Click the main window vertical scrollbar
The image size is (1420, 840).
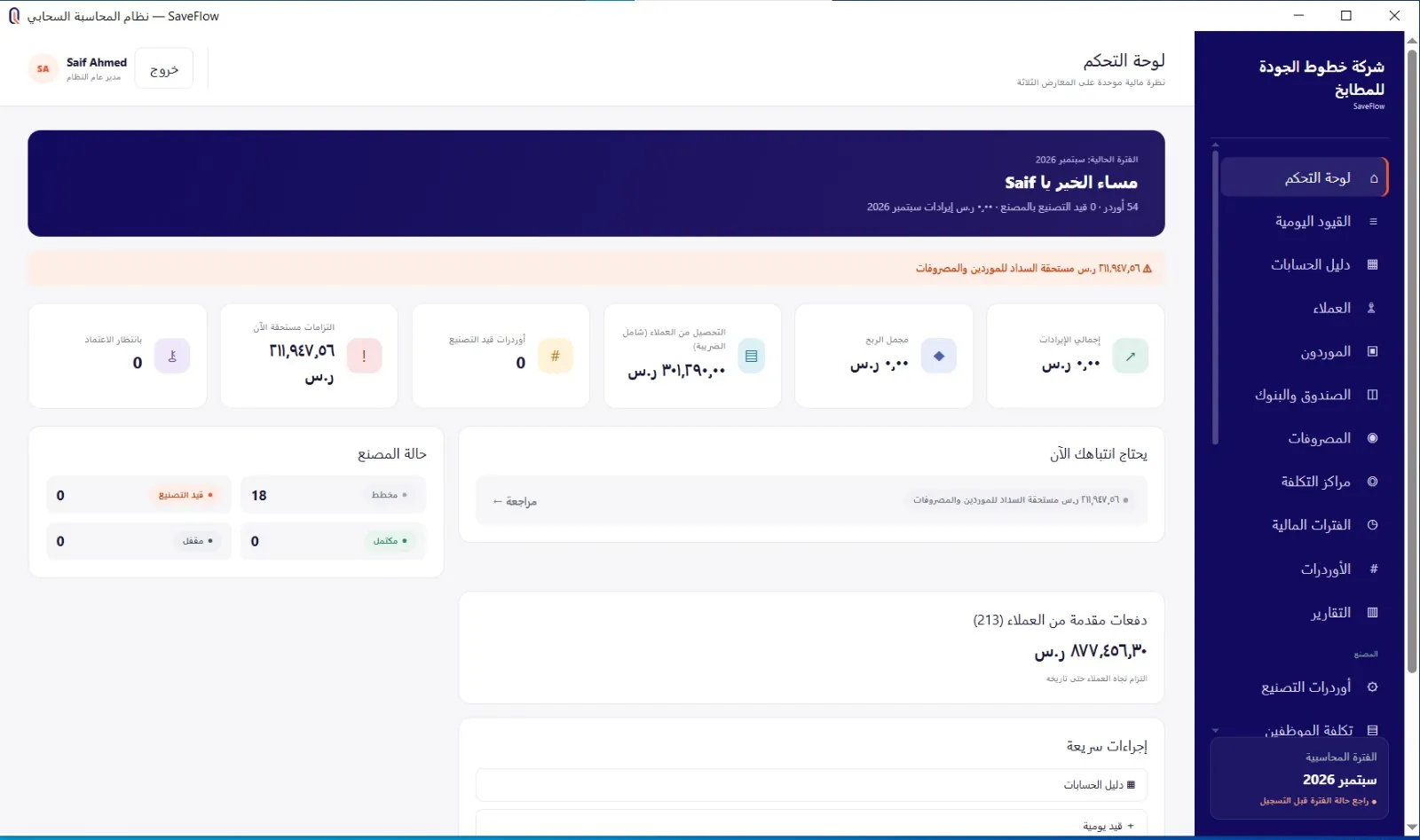[1412, 359]
